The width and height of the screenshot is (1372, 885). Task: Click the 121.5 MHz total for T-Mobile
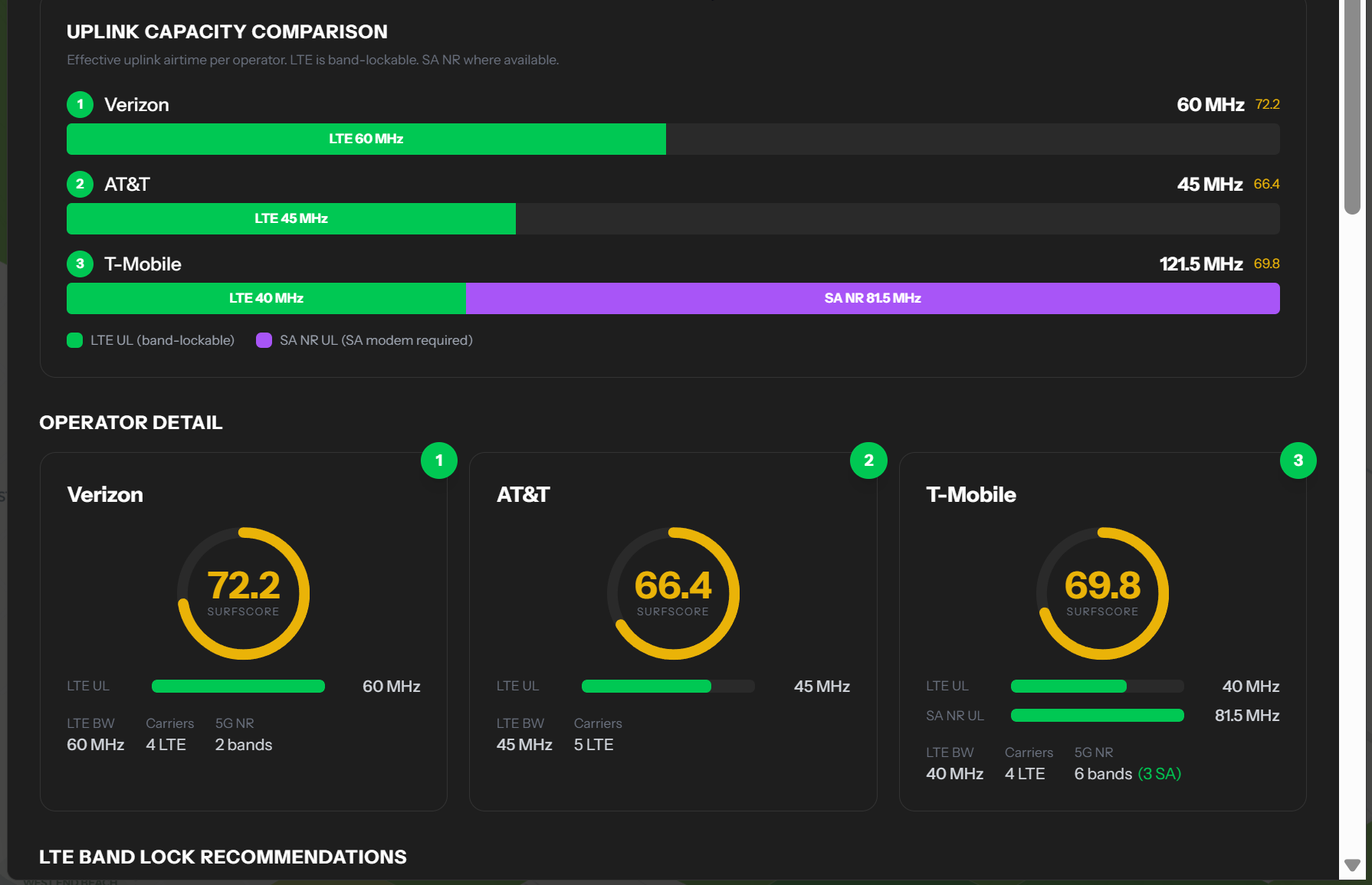1201,264
